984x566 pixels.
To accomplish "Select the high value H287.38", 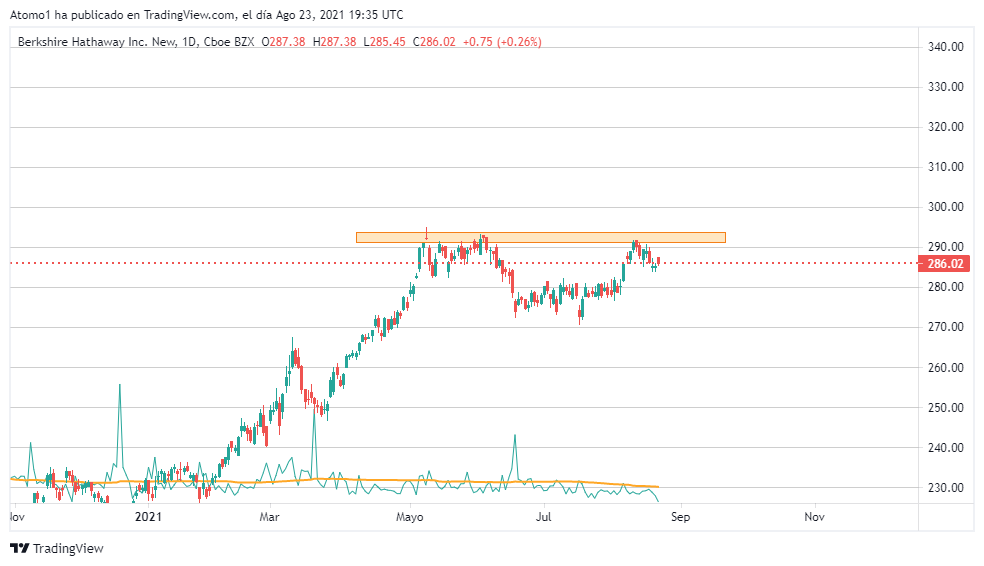I will [334, 42].
